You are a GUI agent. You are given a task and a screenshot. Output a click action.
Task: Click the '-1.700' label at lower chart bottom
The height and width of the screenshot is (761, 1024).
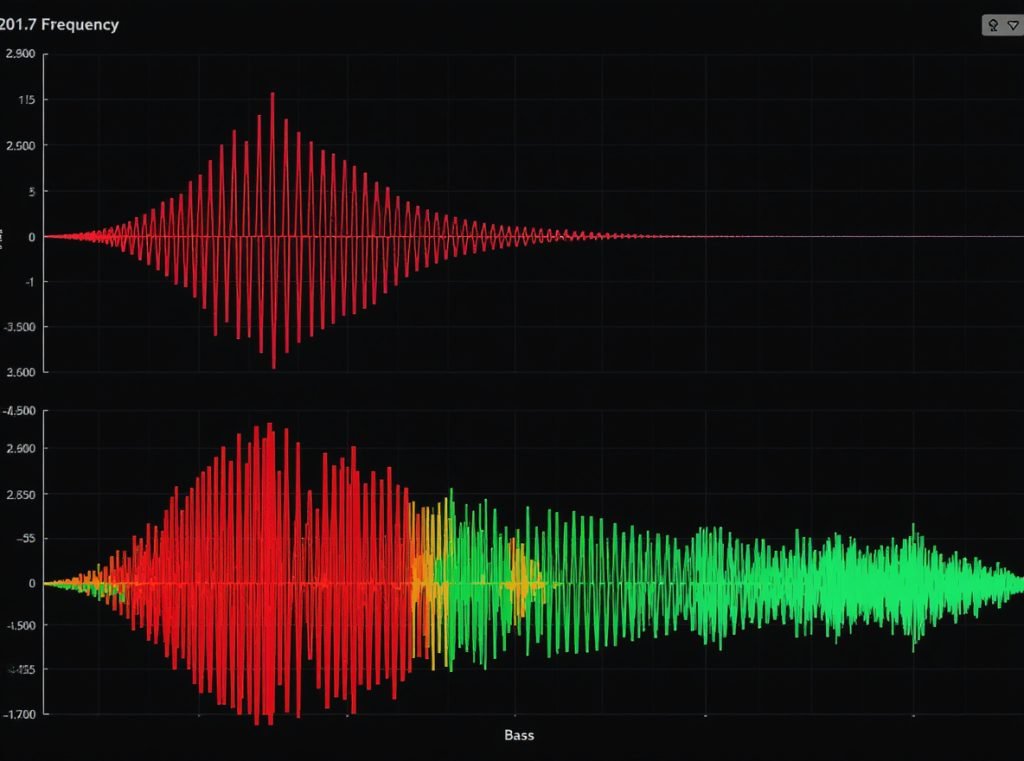[x=20, y=715]
